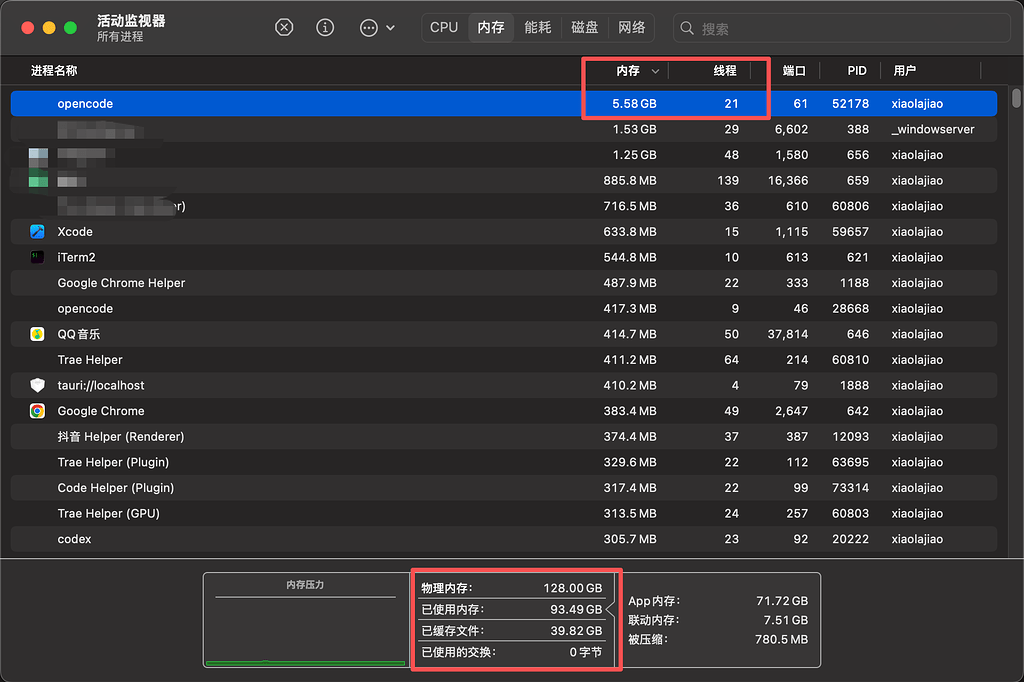Open the more options ellipsis menu
Screen dimensions: 1024x682
(x=369, y=28)
